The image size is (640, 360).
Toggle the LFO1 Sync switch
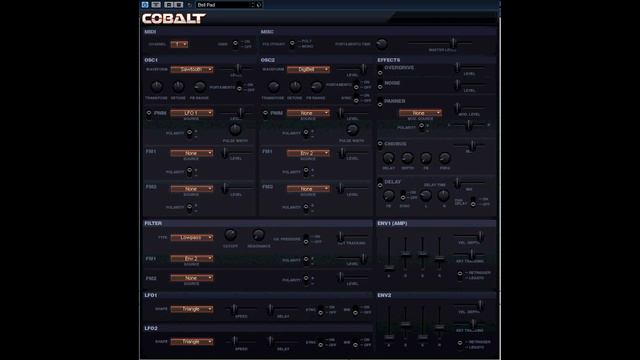tap(320, 310)
